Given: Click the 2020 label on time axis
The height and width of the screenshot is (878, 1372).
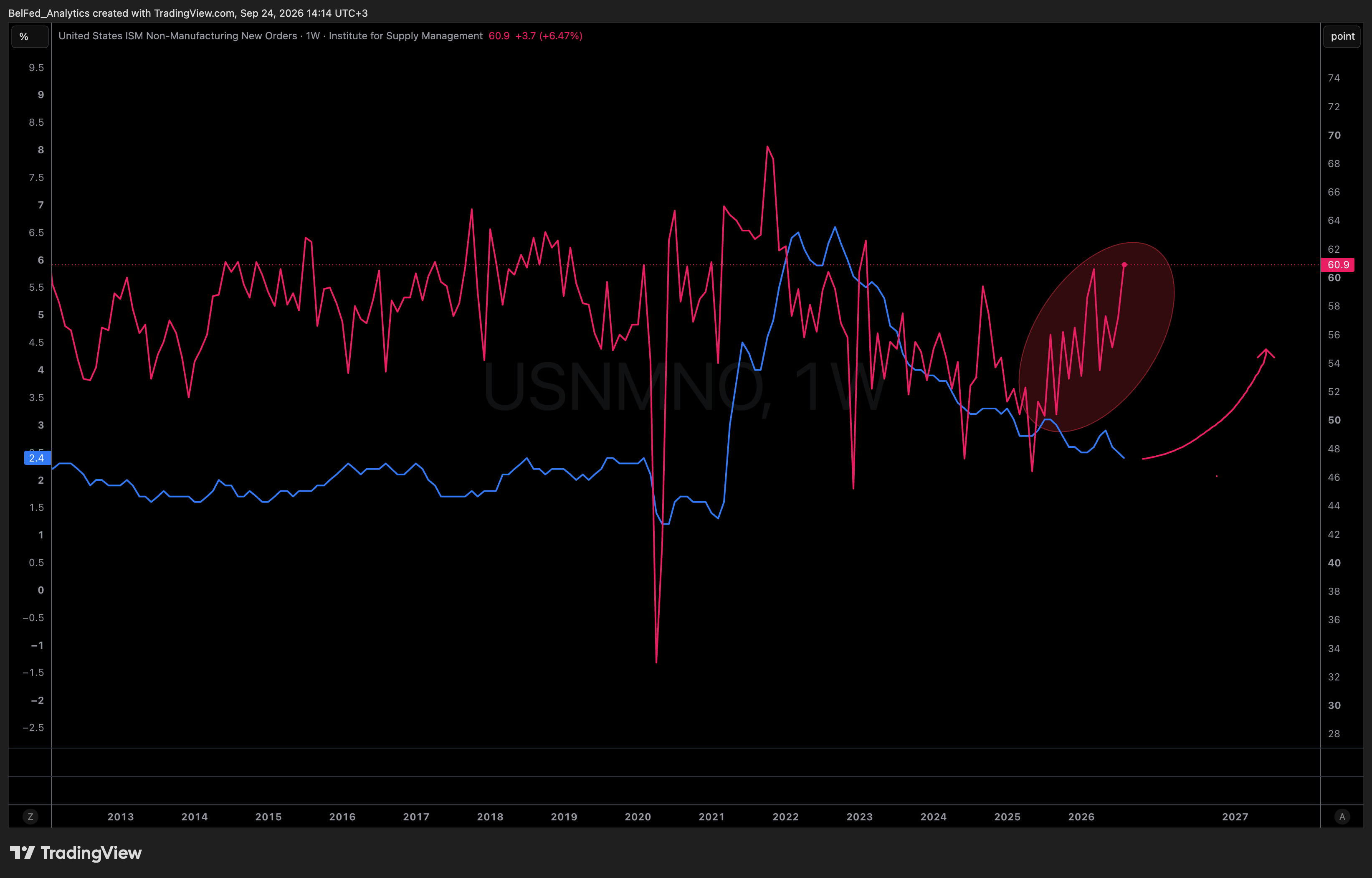Looking at the screenshot, I should tap(638, 817).
